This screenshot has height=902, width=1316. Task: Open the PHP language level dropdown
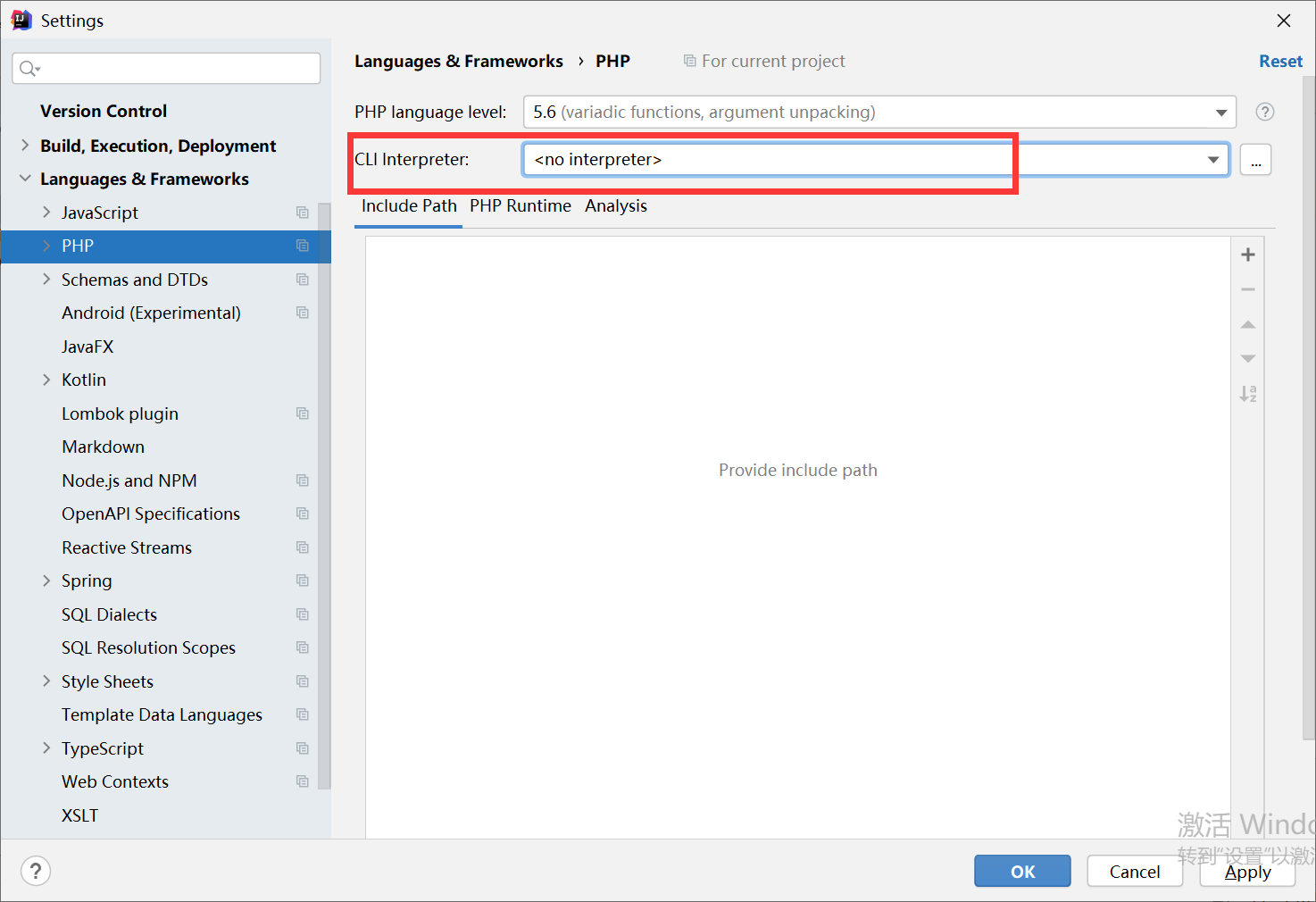[1220, 113]
